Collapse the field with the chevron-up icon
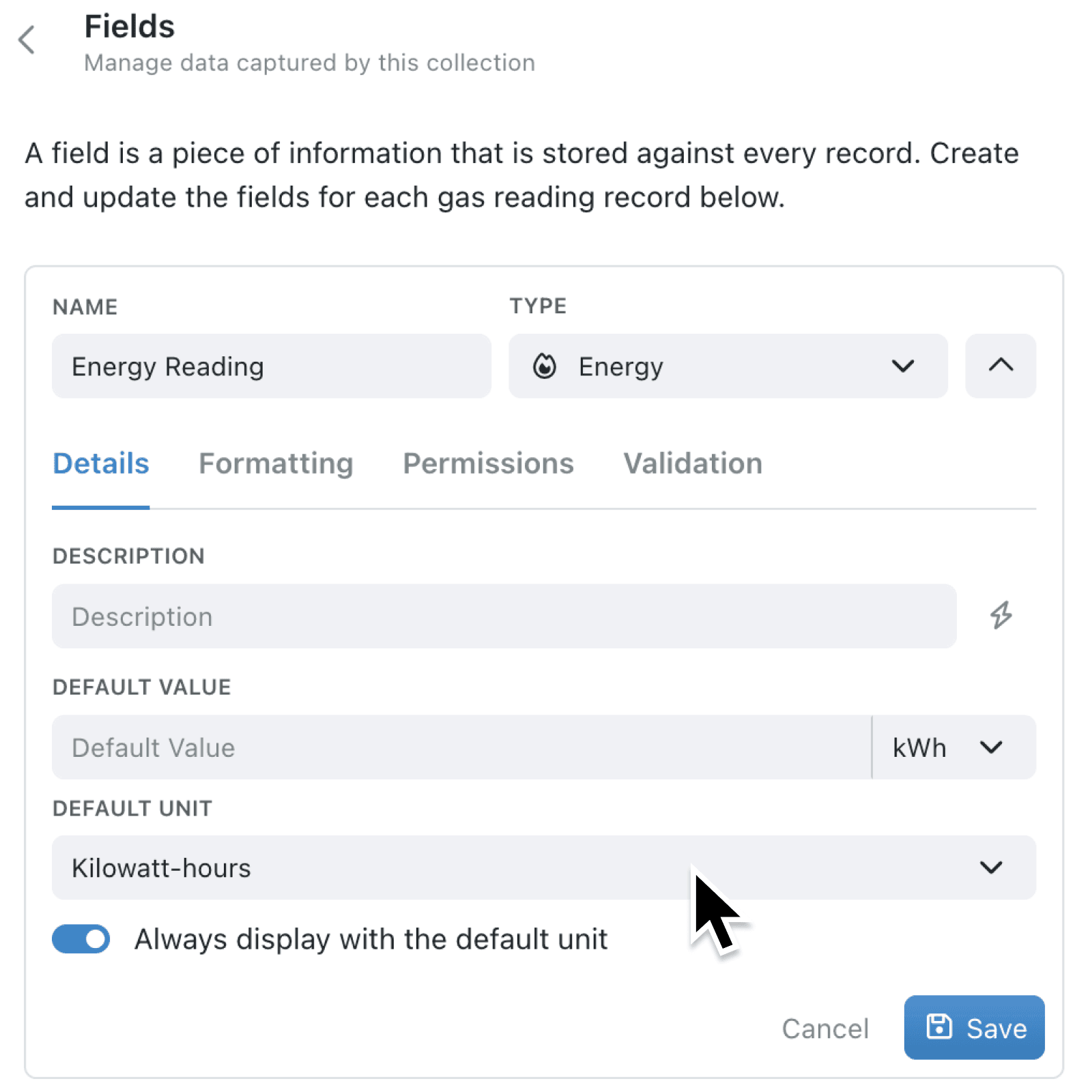The height and width of the screenshot is (1092, 1092). (1000, 366)
